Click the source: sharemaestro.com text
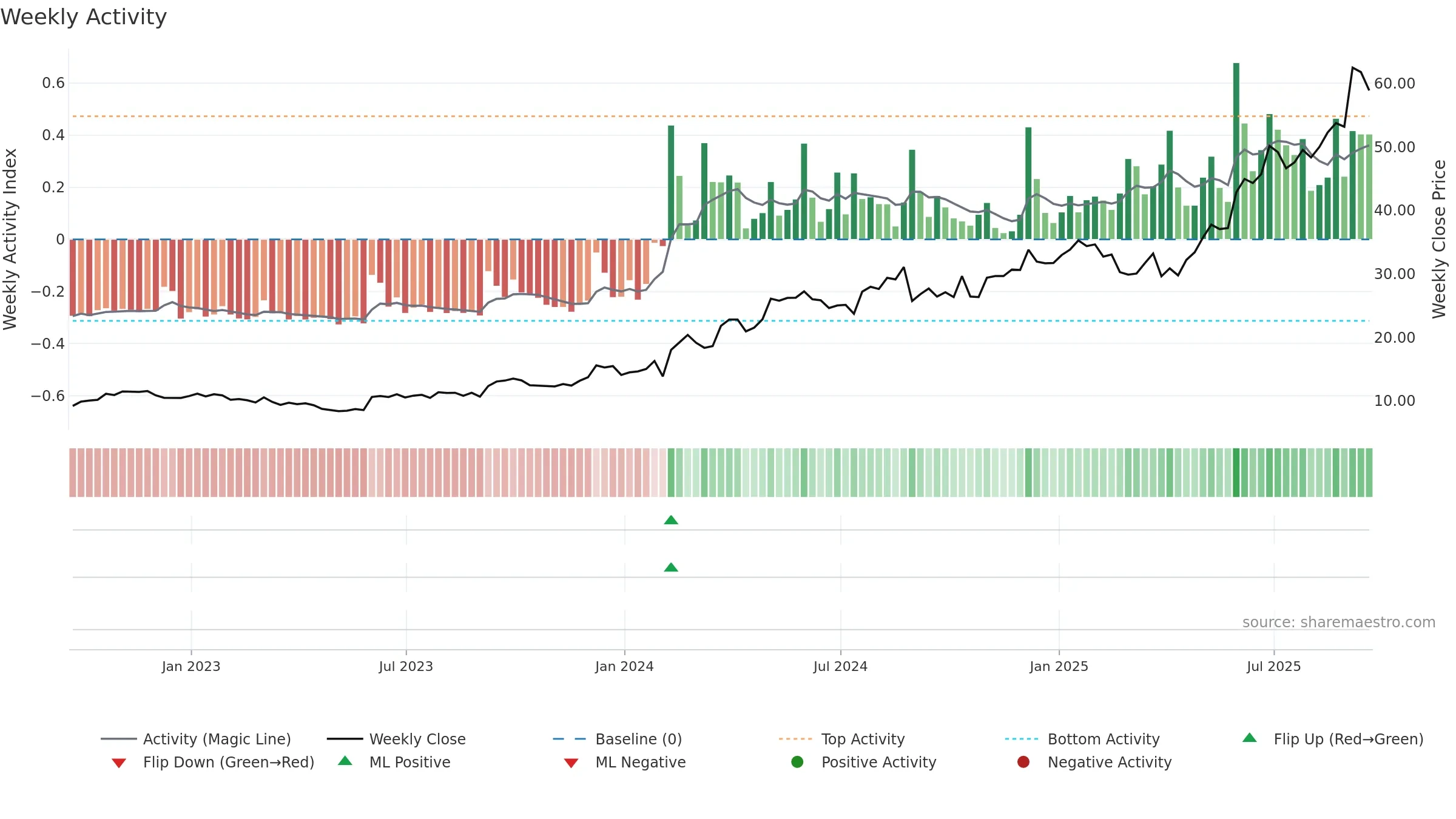The width and height of the screenshot is (1456, 819). (x=1339, y=622)
